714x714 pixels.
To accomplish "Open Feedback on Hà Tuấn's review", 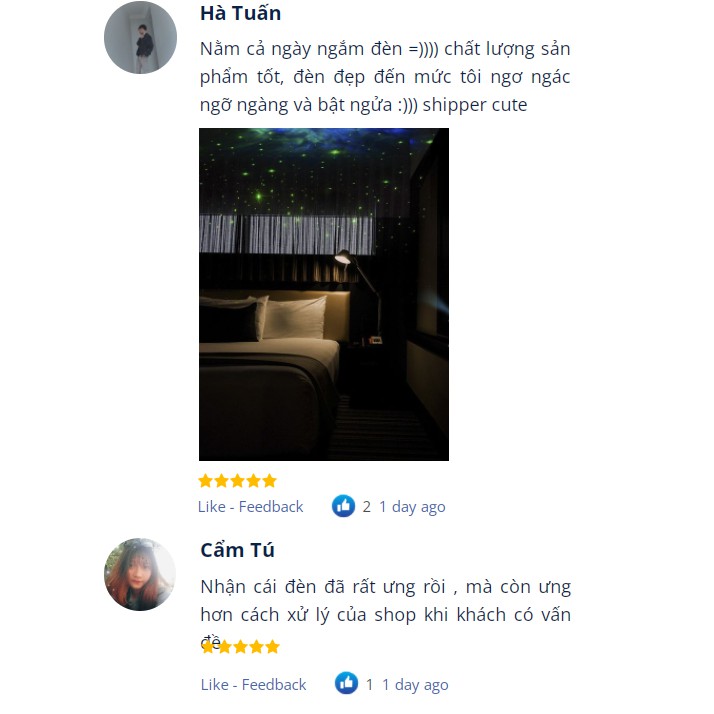I will pos(271,506).
